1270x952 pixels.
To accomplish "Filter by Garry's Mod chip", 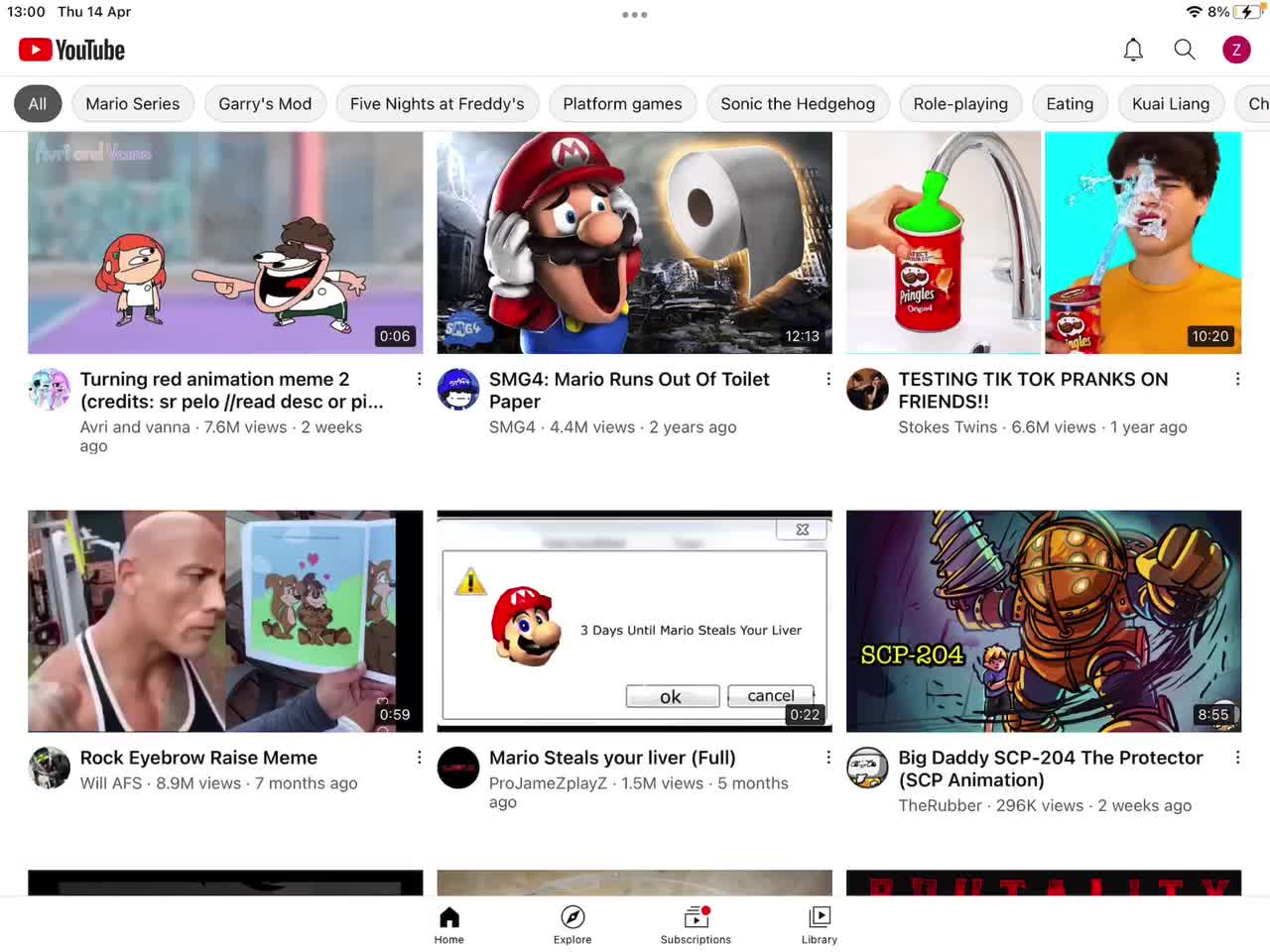I will (265, 104).
